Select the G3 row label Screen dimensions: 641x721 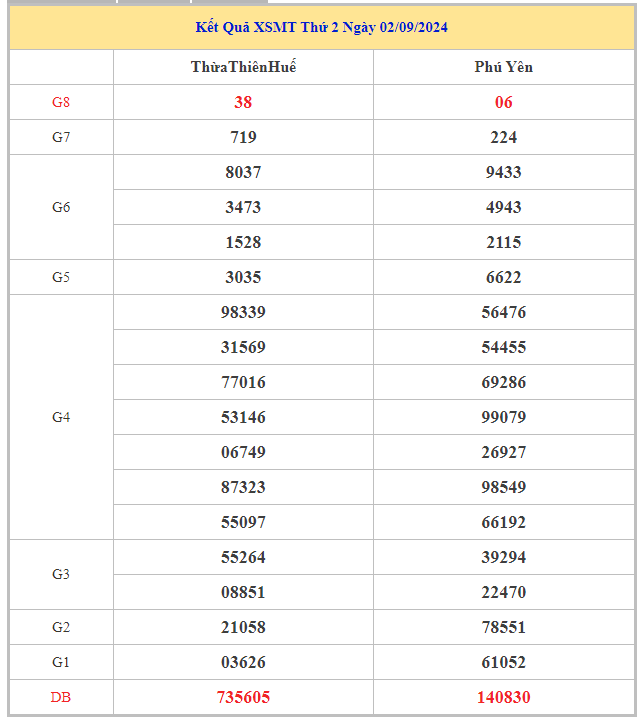[61, 574]
